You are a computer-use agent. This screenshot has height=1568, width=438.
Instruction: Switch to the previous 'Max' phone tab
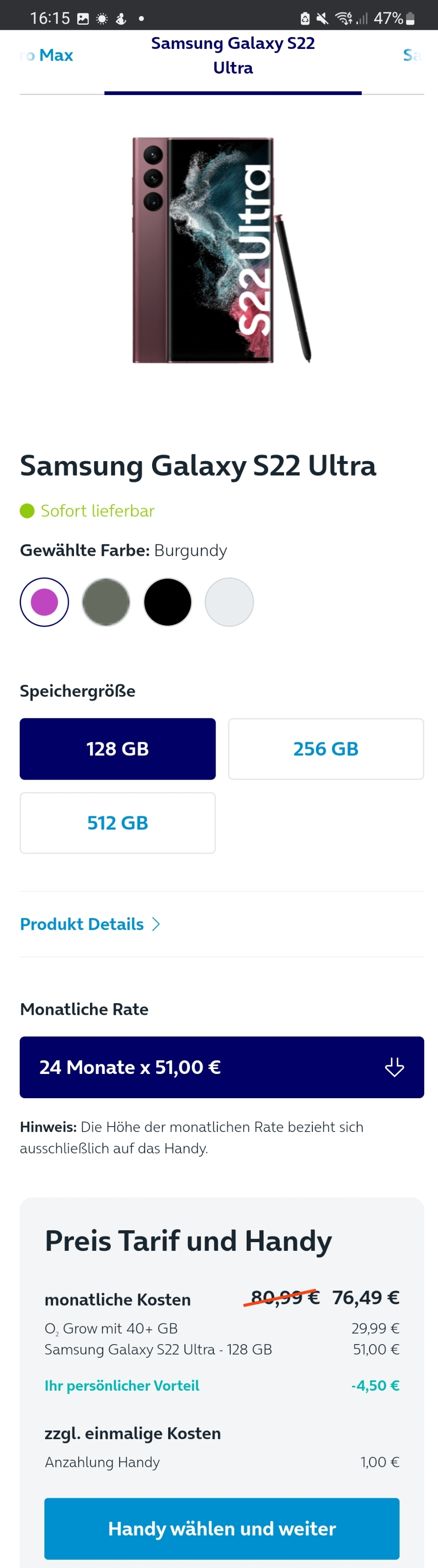[47, 55]
